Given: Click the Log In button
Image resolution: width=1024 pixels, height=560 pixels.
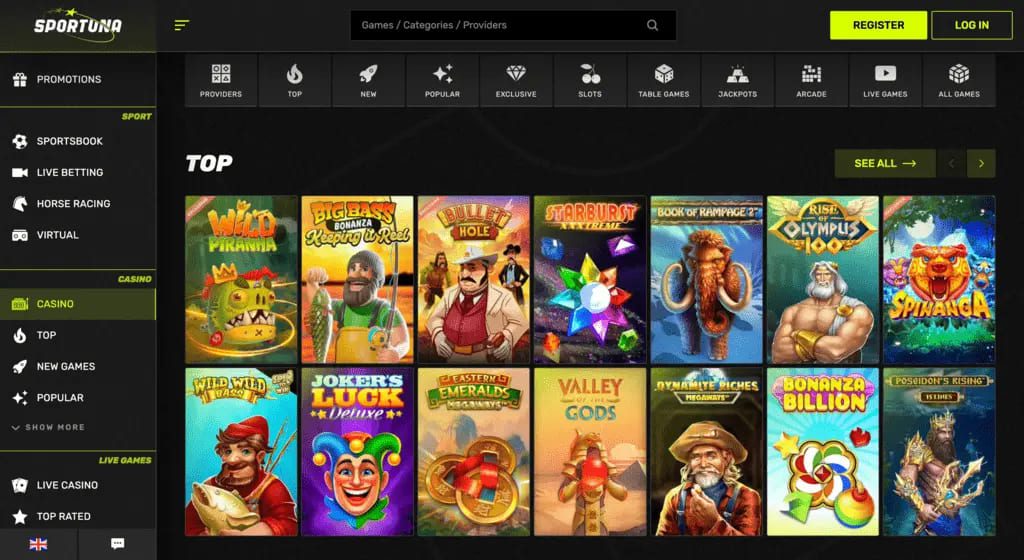Looking at the screenshot, I should 972,25.
